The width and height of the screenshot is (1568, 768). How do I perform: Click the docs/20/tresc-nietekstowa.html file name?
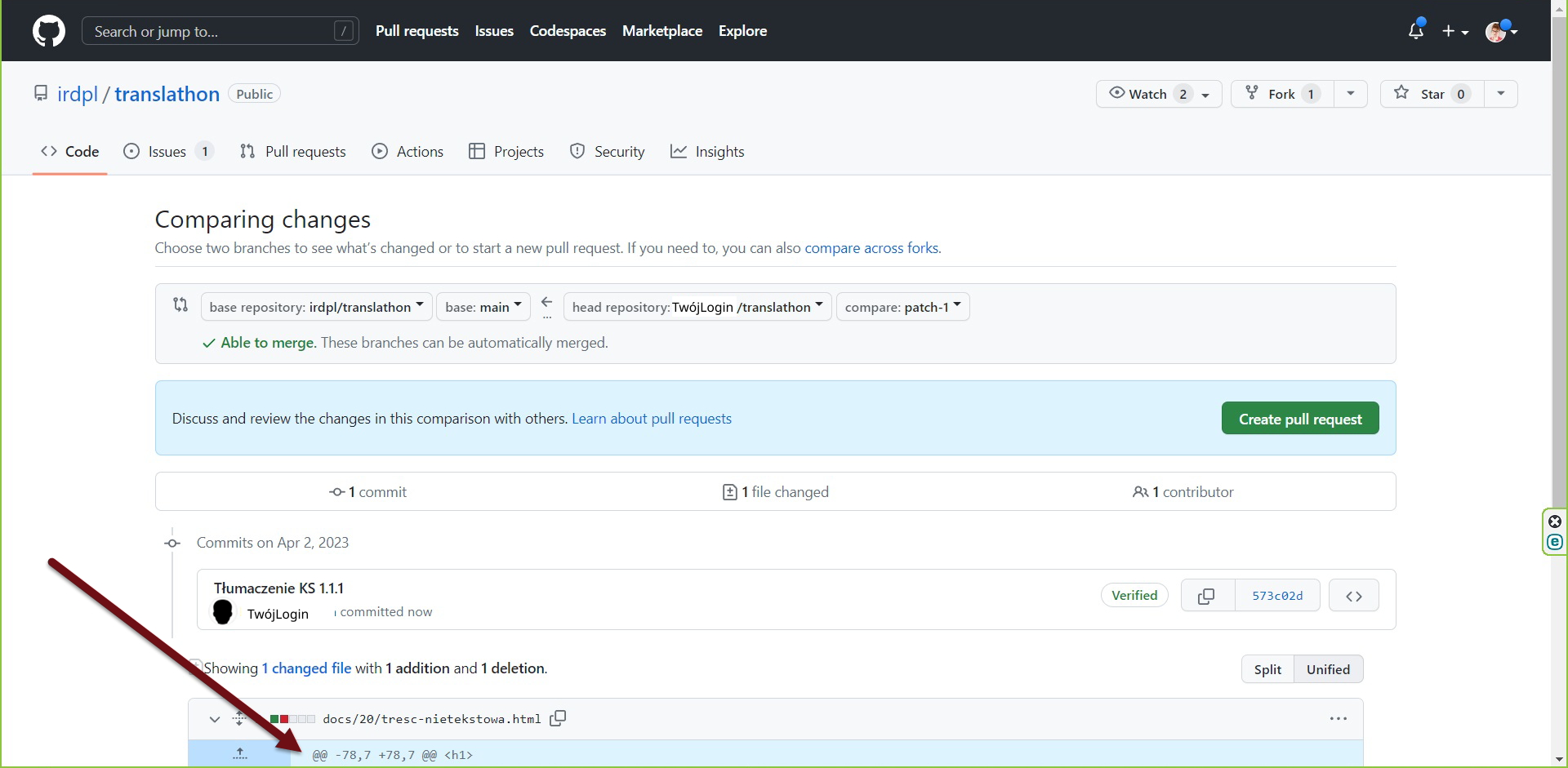tap(432, 719)
